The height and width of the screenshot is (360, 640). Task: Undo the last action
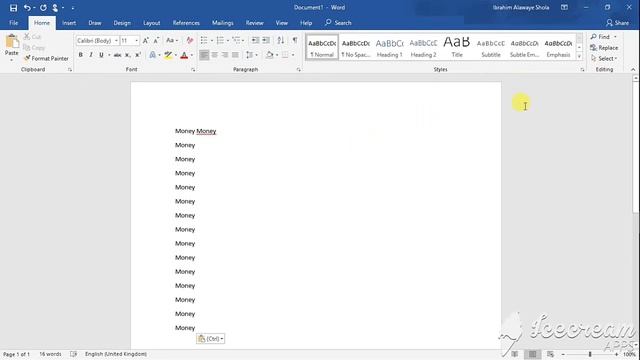(27, 8)
